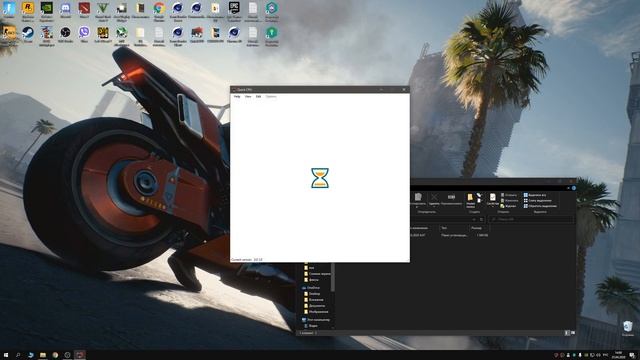Open the NVIDIA GeForce Experience desktop shortcut
Viewport: 640px width, 360px height.
coord(47,8)
